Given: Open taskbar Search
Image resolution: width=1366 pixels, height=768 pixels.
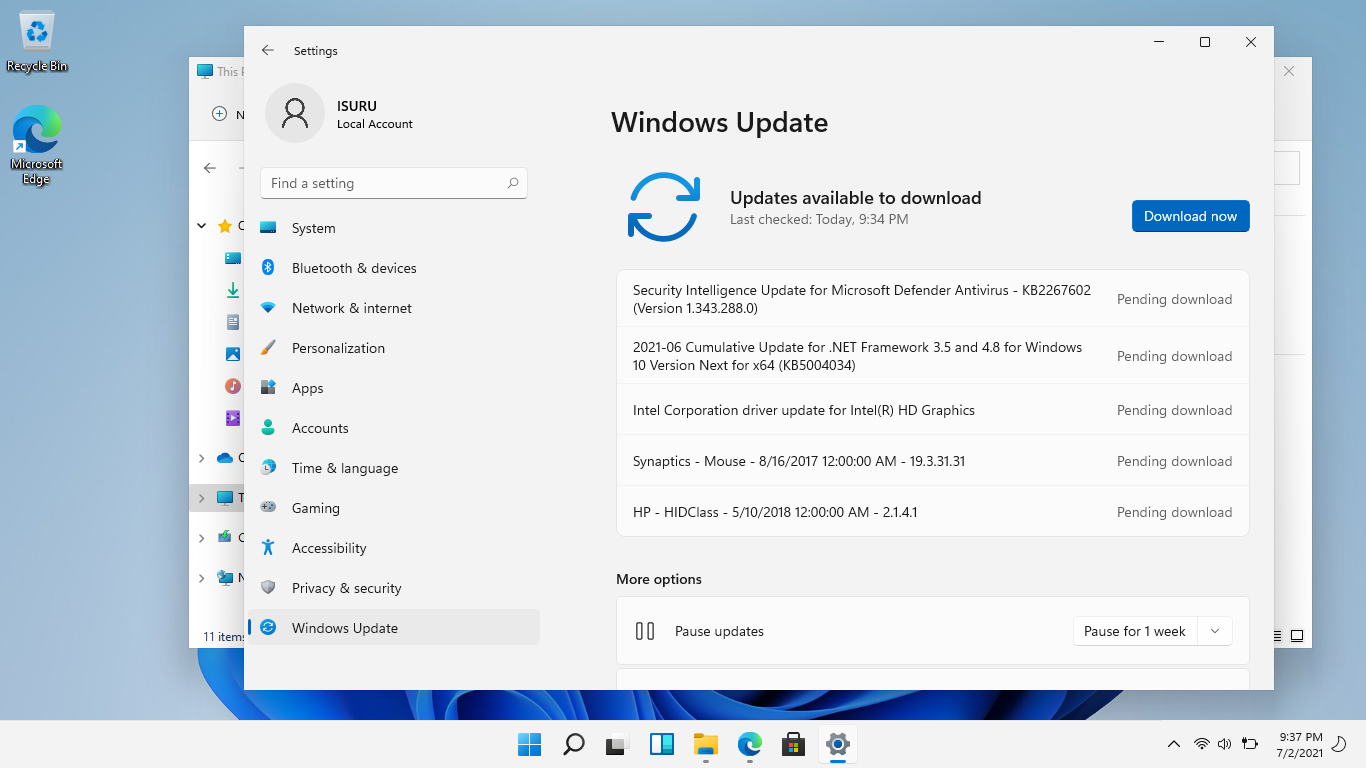Looking at the screenshot, I should 573,744.
